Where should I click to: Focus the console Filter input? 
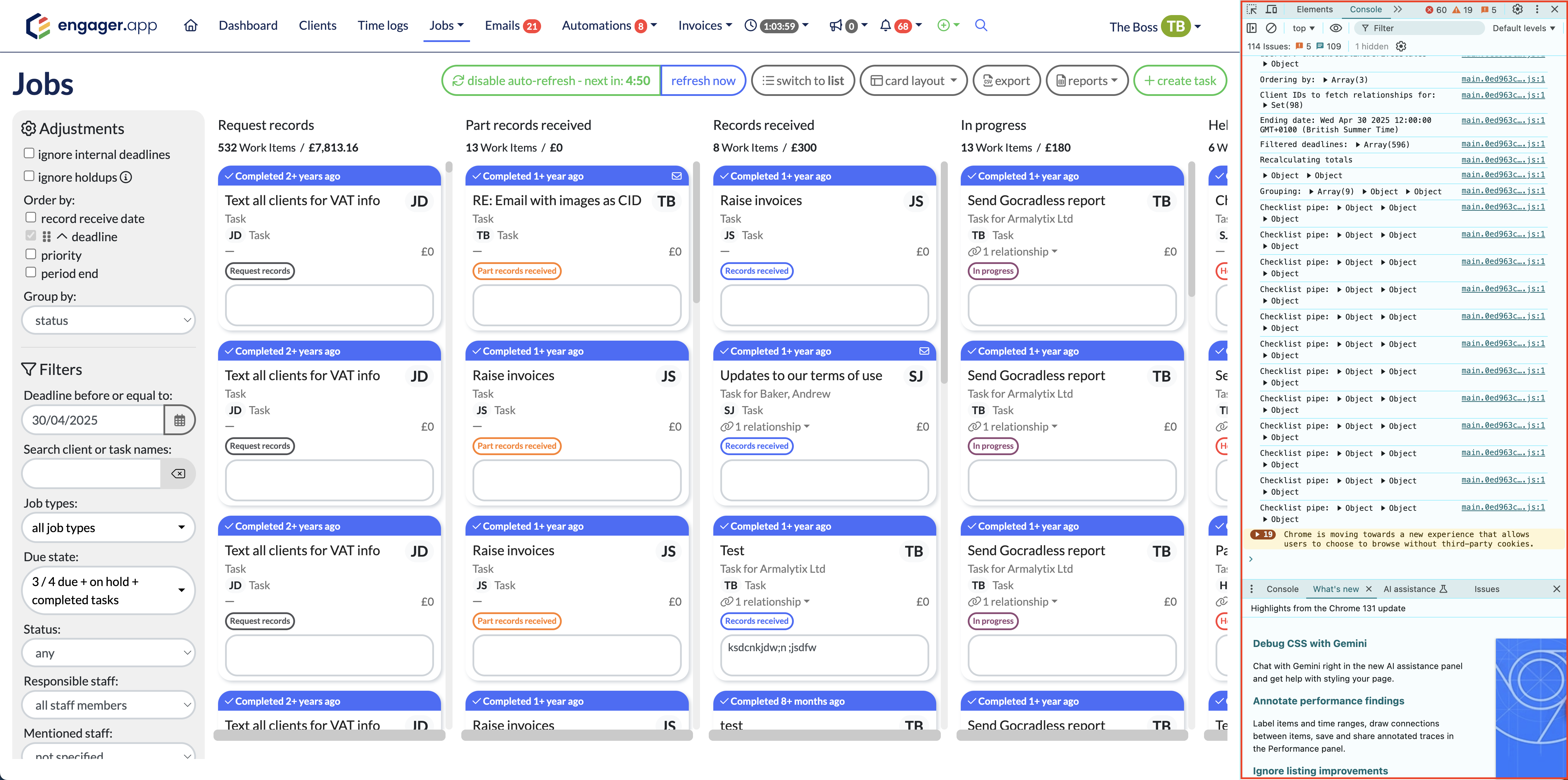(x=1420, y=28)
